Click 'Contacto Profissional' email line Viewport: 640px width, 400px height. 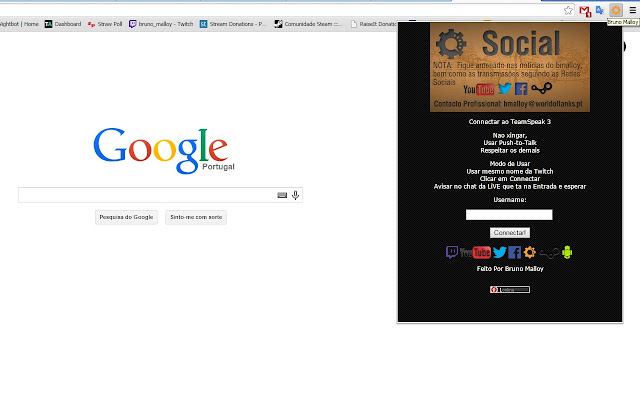point(508,104)
